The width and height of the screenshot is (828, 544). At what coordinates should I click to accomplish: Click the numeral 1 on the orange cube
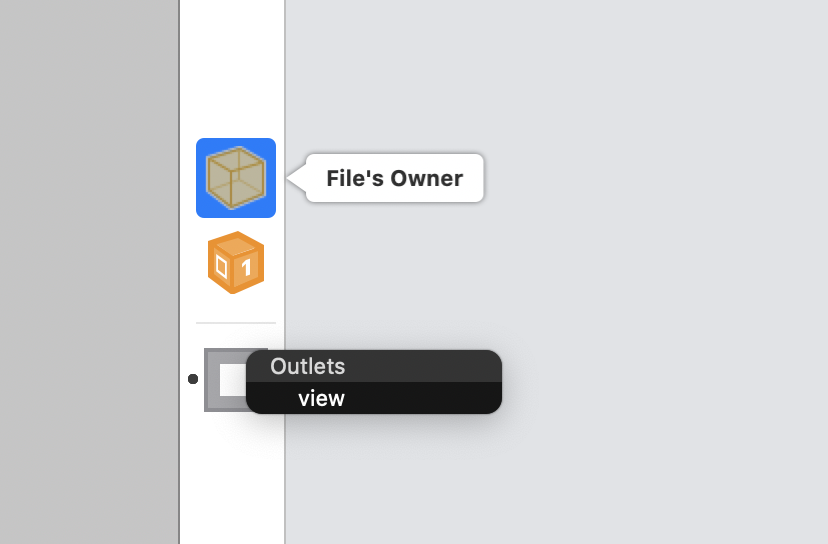[x=246, y=268]
